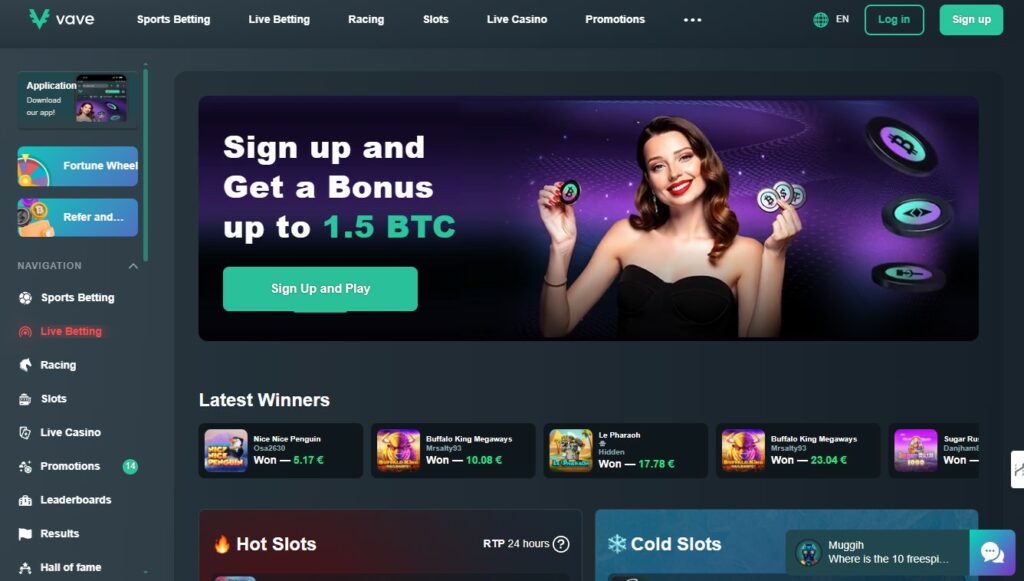This screenshot has height=581, width=1024.
Task: Click the Log in button
Action: pyautogui.click(x=894, y=20)
